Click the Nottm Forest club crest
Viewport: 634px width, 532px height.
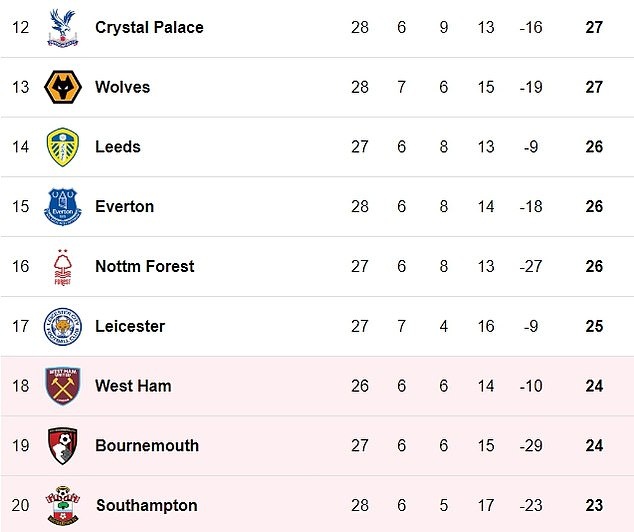(x=64, y=267)
